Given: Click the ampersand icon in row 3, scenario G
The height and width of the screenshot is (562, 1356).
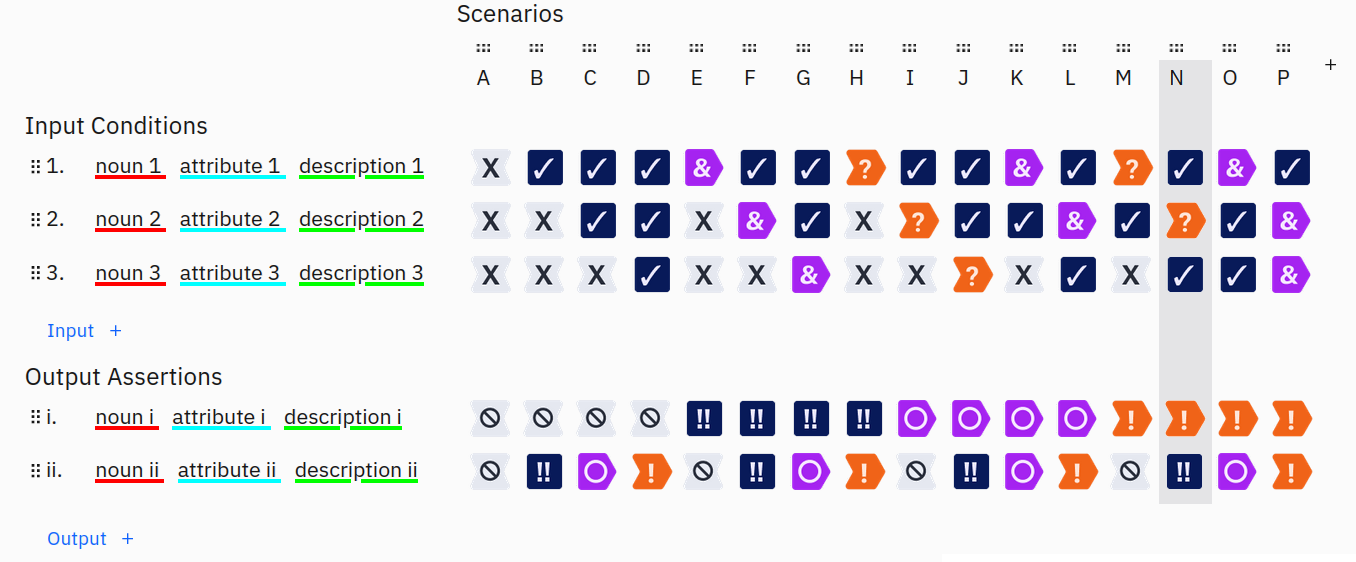Looking at the screenshot, I should pyautogui.click(x=811, y=275).
